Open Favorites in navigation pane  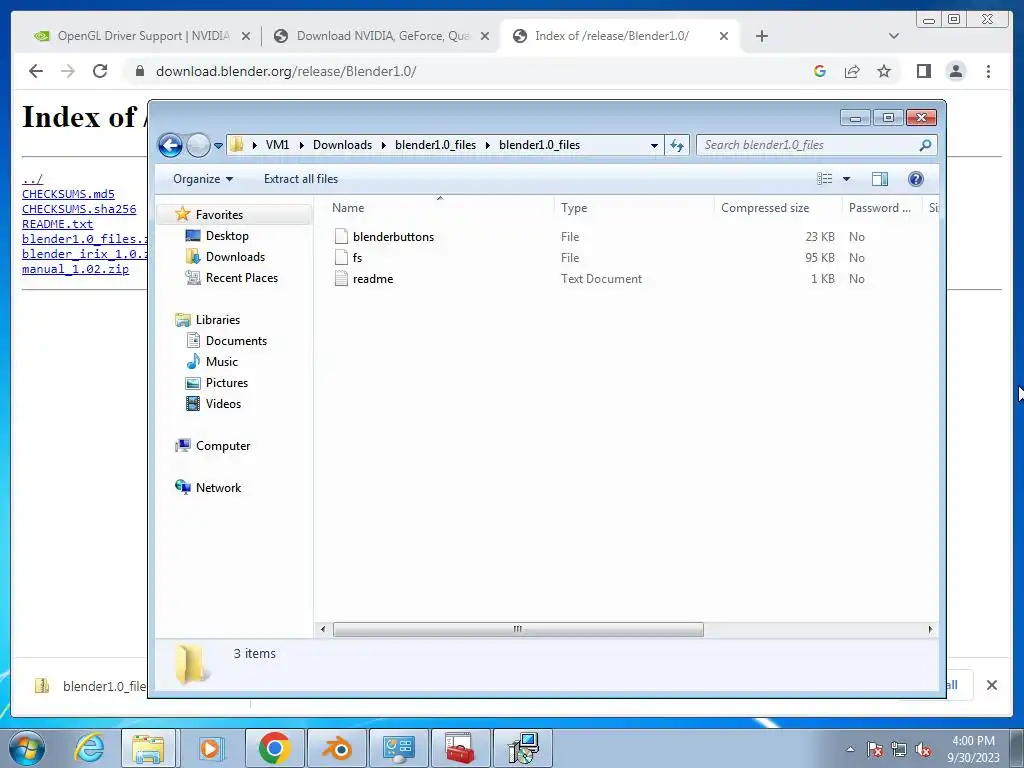219,215
